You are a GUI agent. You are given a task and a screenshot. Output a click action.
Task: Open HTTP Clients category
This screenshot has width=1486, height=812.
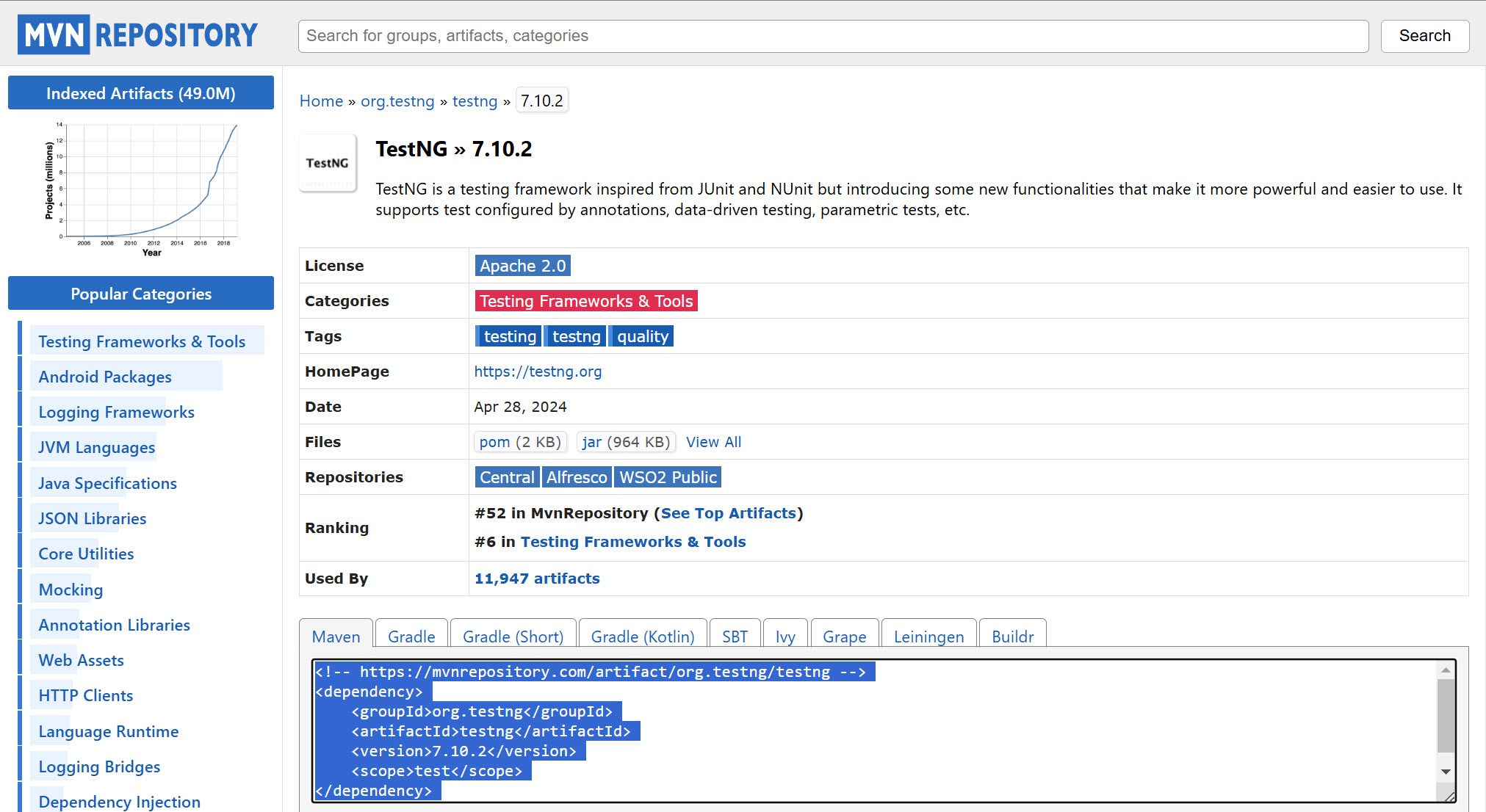coord(86,695)
